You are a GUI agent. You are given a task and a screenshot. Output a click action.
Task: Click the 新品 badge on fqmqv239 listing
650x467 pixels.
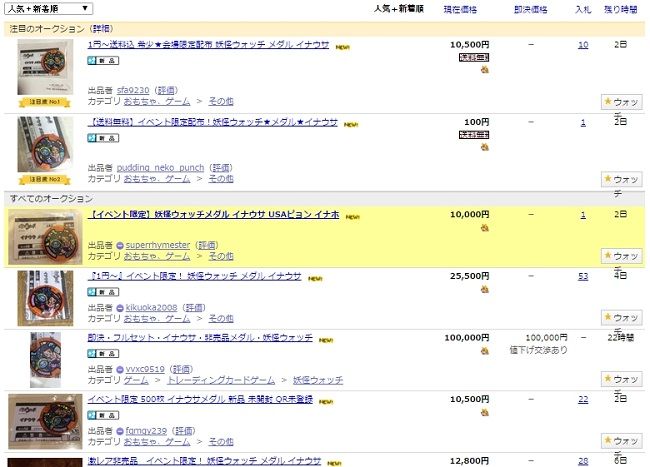tap(103, 415)
